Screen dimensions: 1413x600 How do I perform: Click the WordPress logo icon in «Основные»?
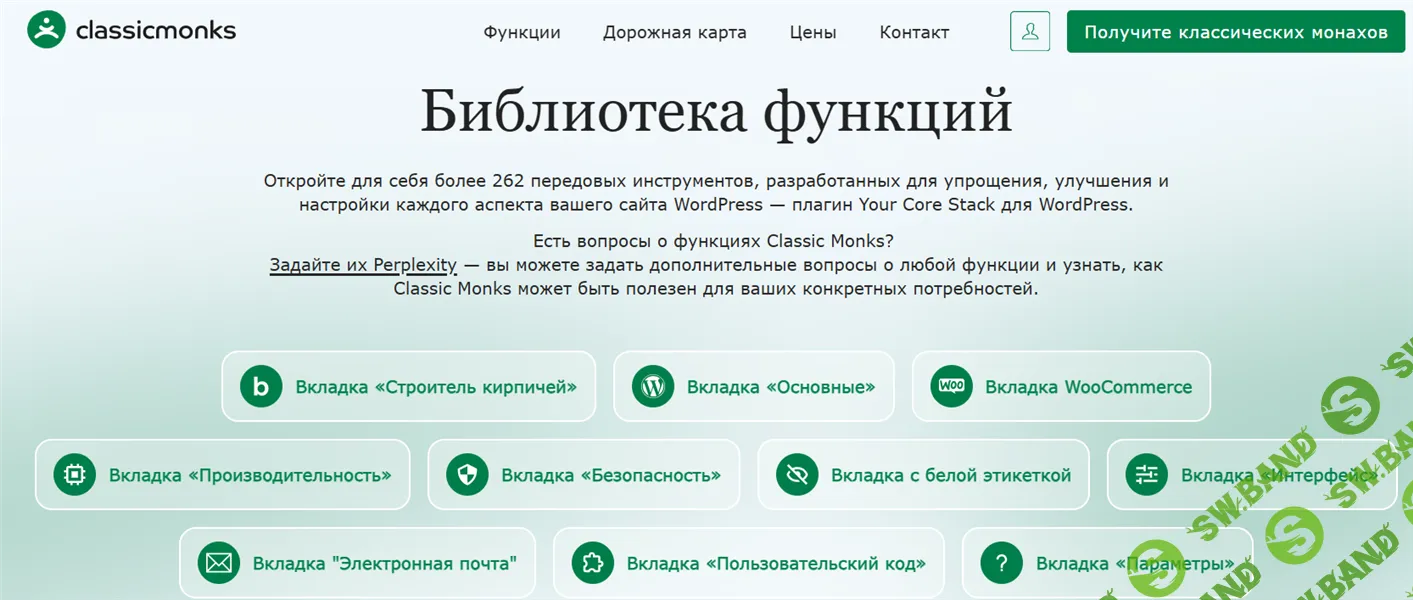[653, 386]
